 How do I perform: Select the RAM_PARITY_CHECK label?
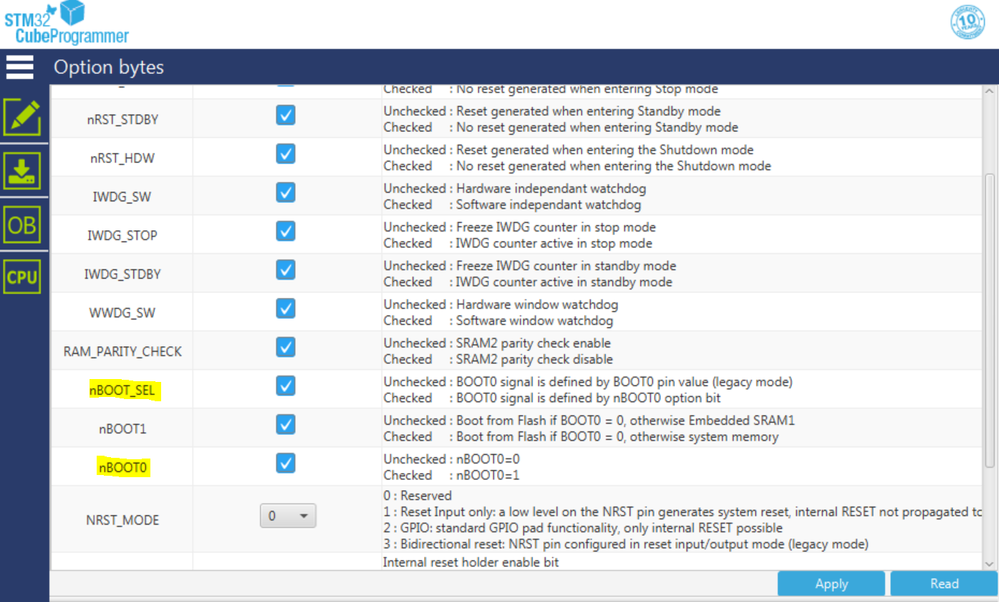(x=122, y=352)
